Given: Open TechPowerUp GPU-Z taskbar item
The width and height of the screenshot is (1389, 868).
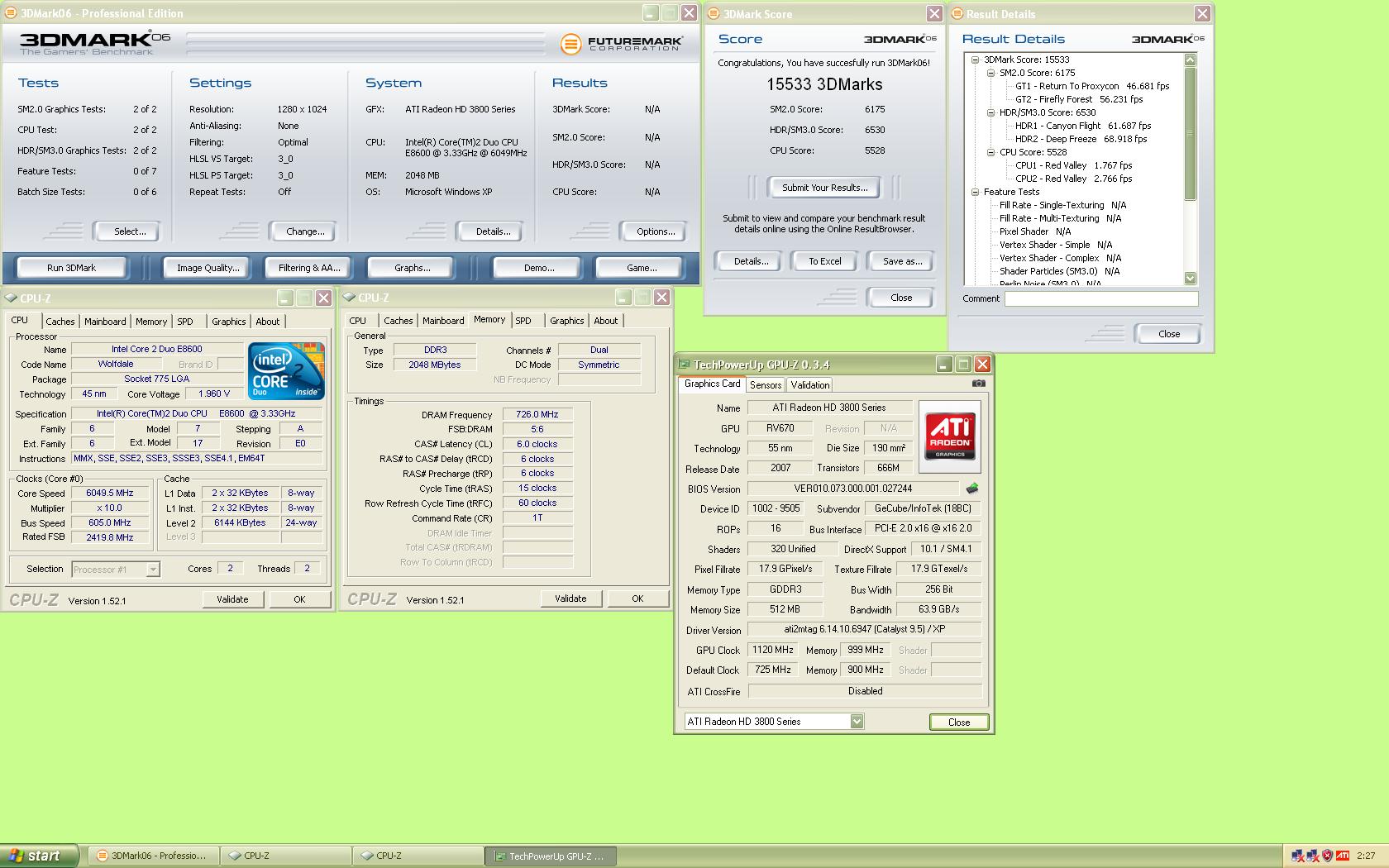Looking at the screenshot, I should tap(551, 856).
